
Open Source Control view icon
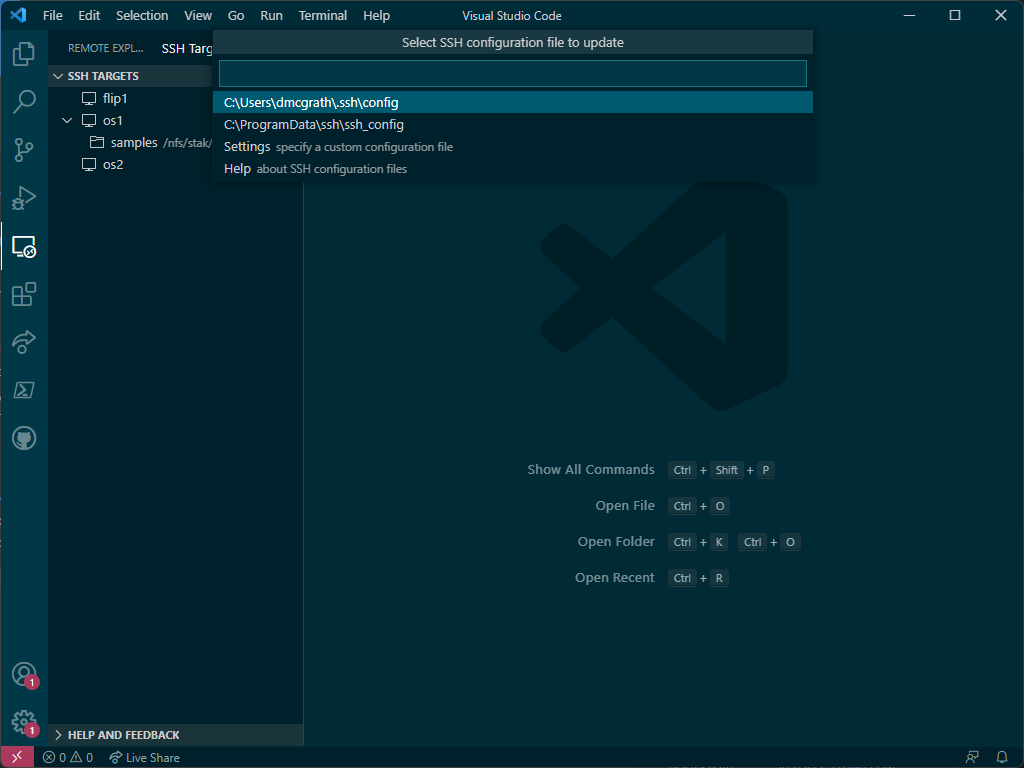(x=24, y=150)
